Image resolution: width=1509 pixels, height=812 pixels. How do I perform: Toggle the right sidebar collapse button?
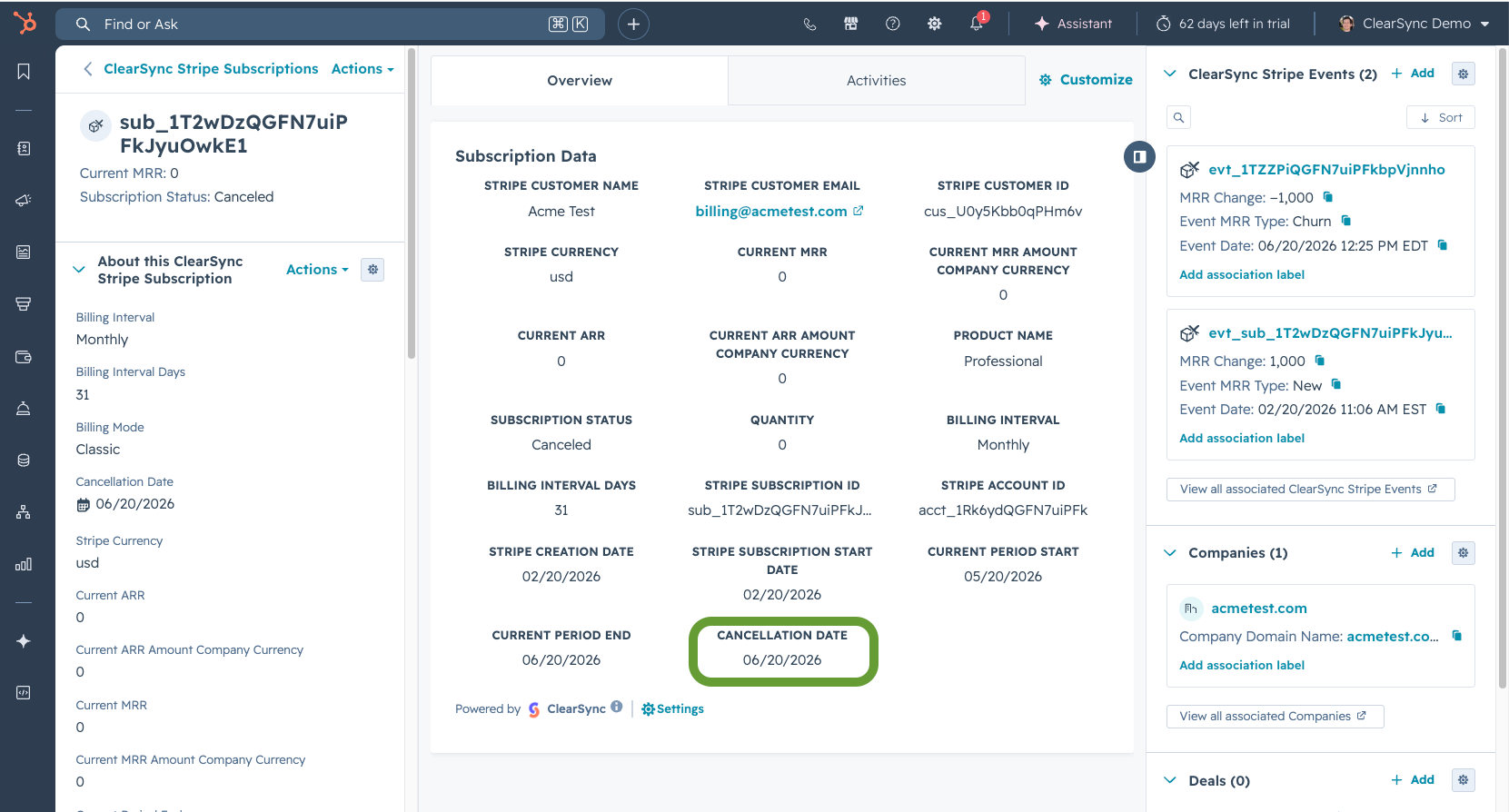pos(1139,157)
